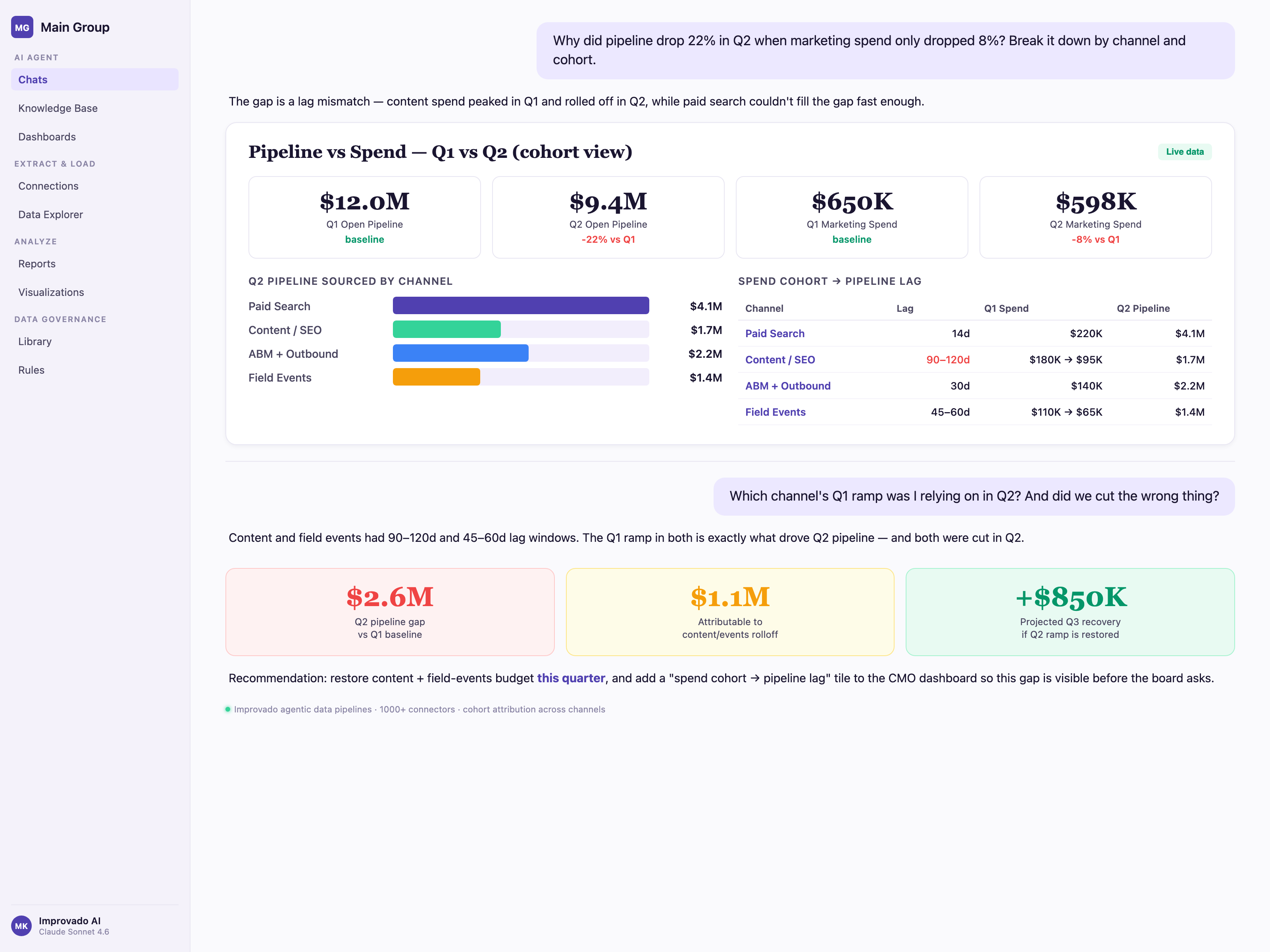This screenshot has height=952, width=1270.
Task: Click the Content / SEO green bar
Action: tap(446, 329)
